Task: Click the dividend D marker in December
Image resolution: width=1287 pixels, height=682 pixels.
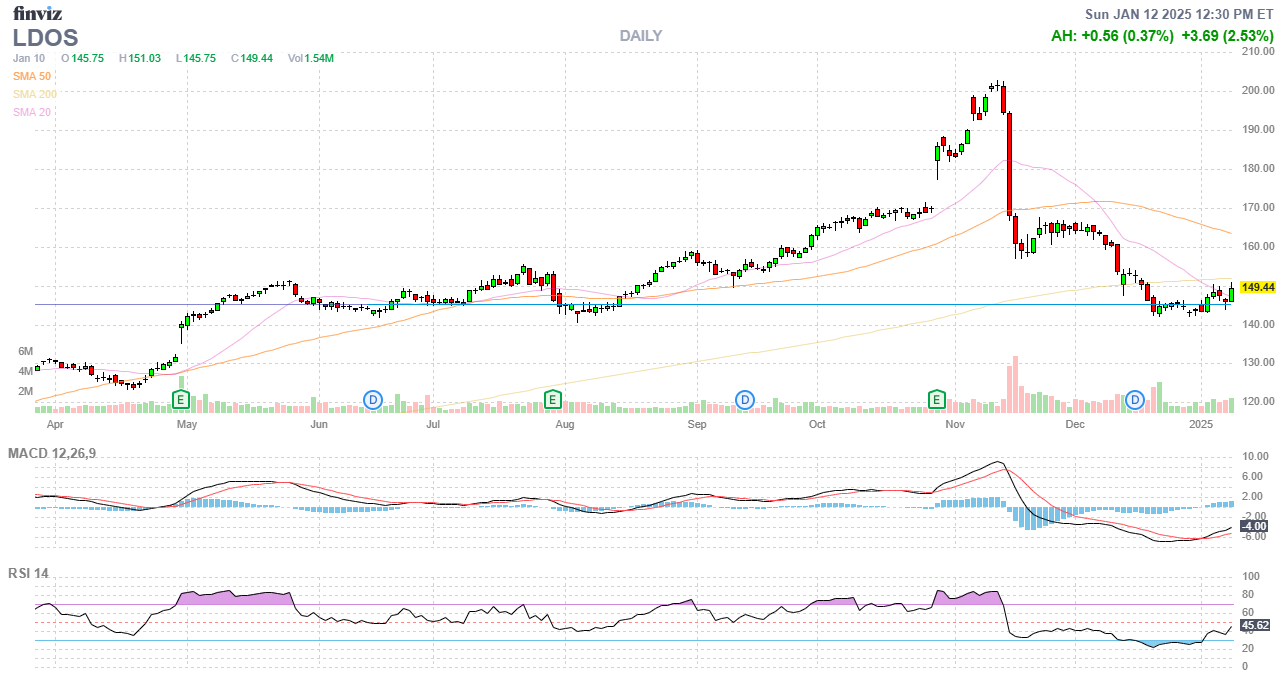Action: [1135, 400]
